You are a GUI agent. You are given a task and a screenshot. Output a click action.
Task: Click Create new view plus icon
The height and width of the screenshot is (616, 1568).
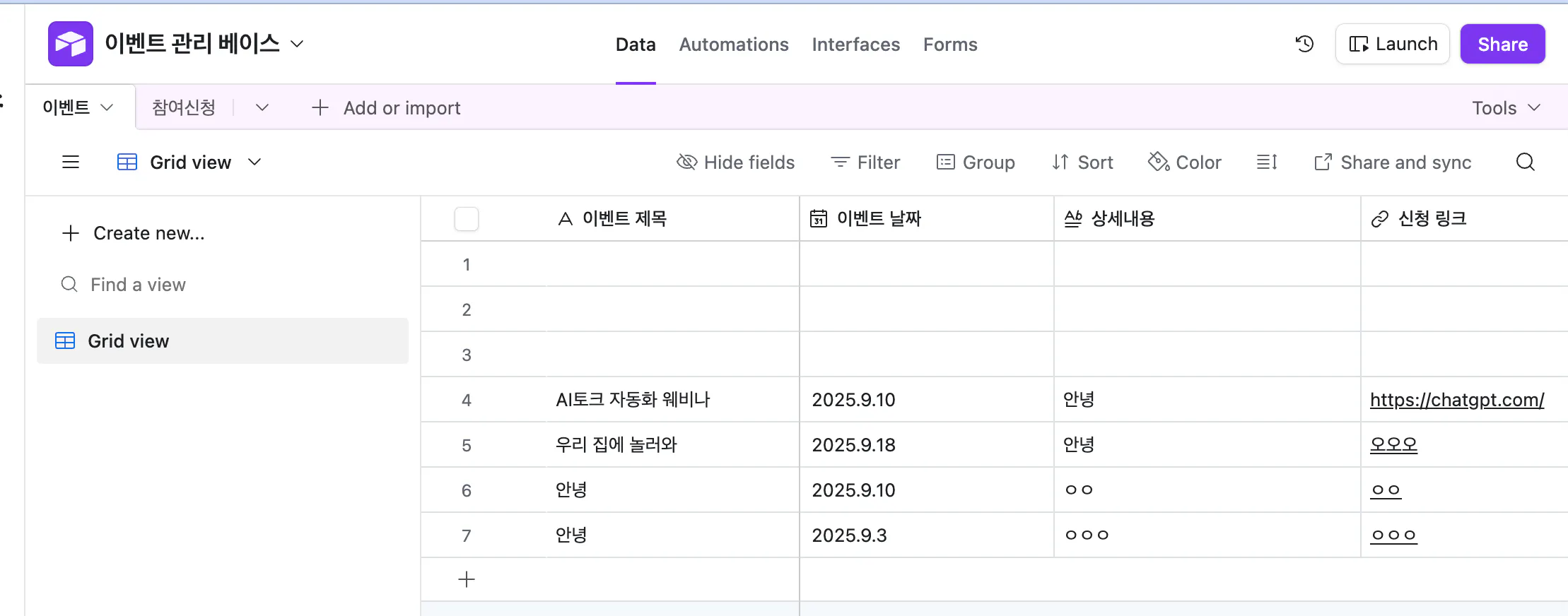(x=71, y=233)
